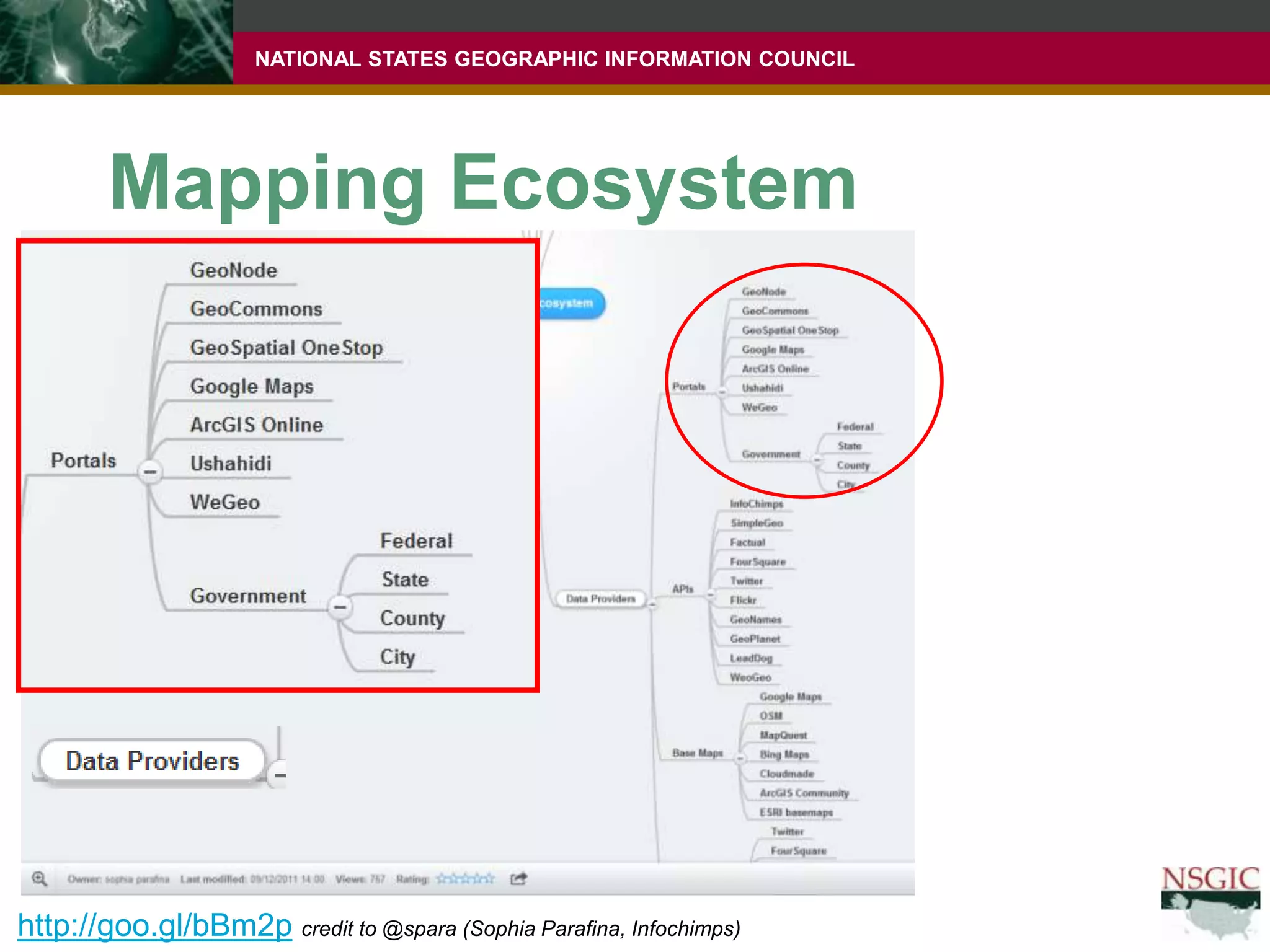Select enlarged WeGeo item
Viewport: 1270px width, 952px height.
224,502
